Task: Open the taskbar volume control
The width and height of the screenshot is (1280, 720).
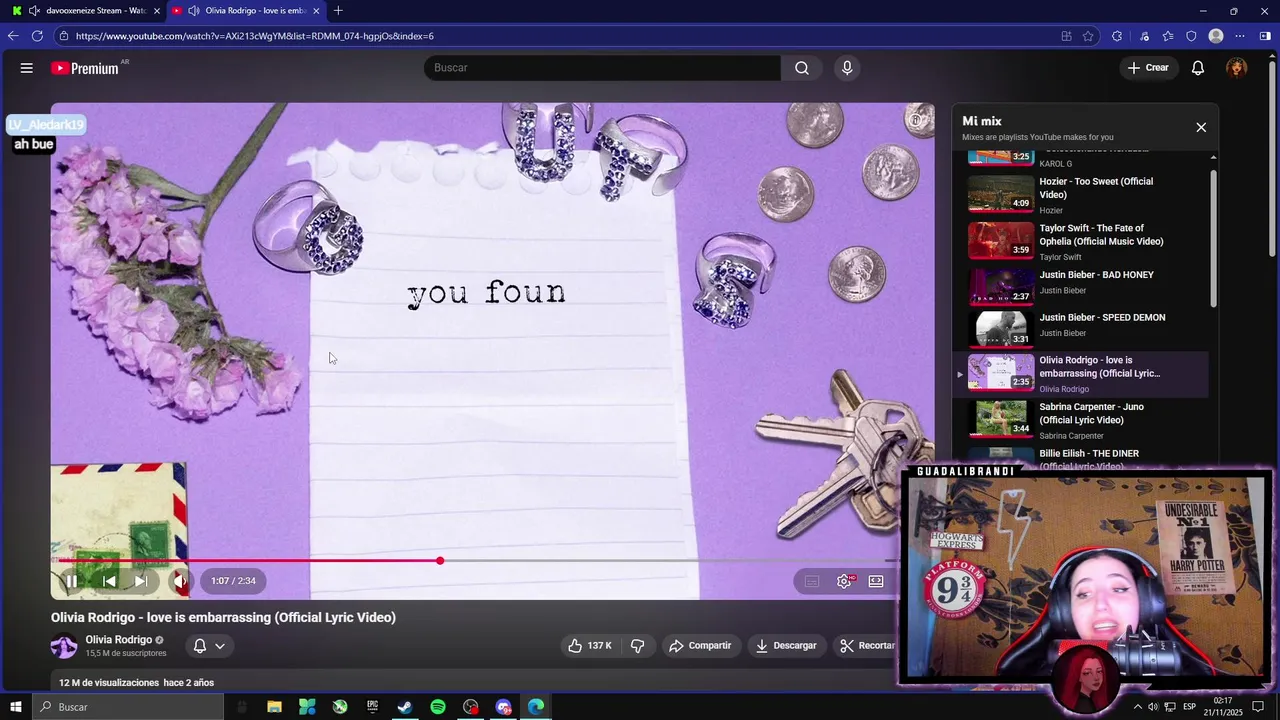Action: 1153,707
